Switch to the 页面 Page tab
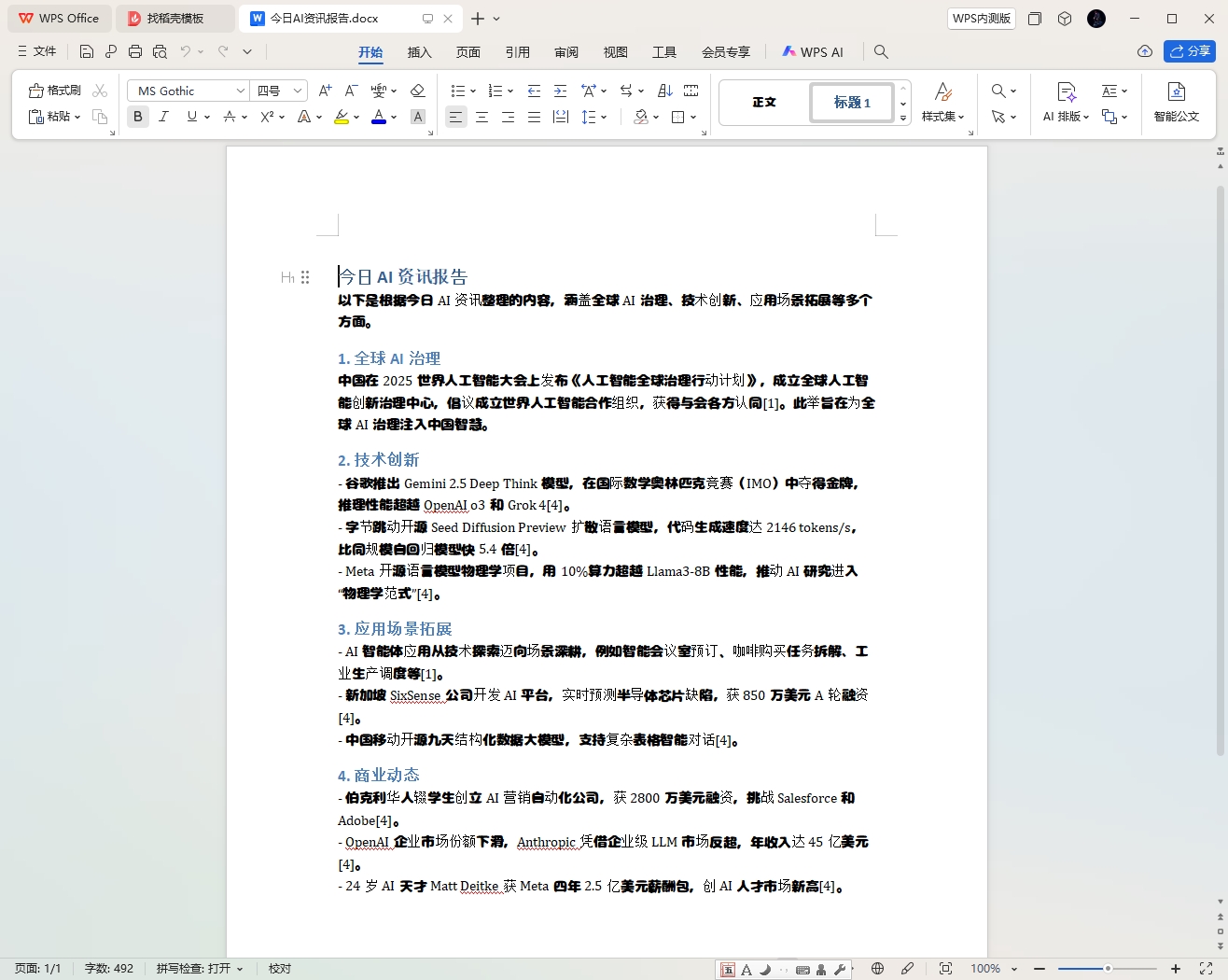This screenshot has width=1228, height=980. click(468, 52)
